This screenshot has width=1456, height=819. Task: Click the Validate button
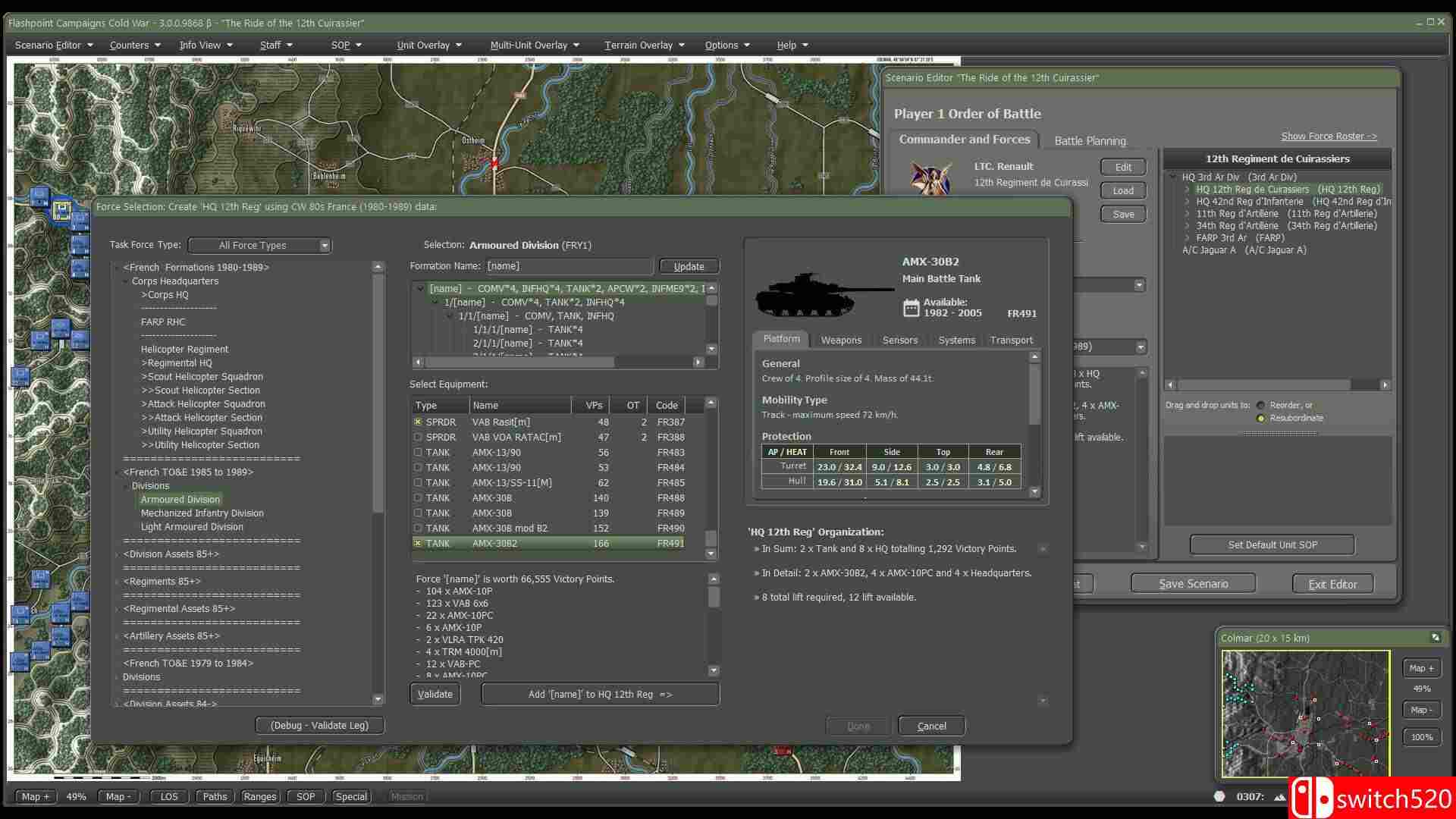pos(435,693)
